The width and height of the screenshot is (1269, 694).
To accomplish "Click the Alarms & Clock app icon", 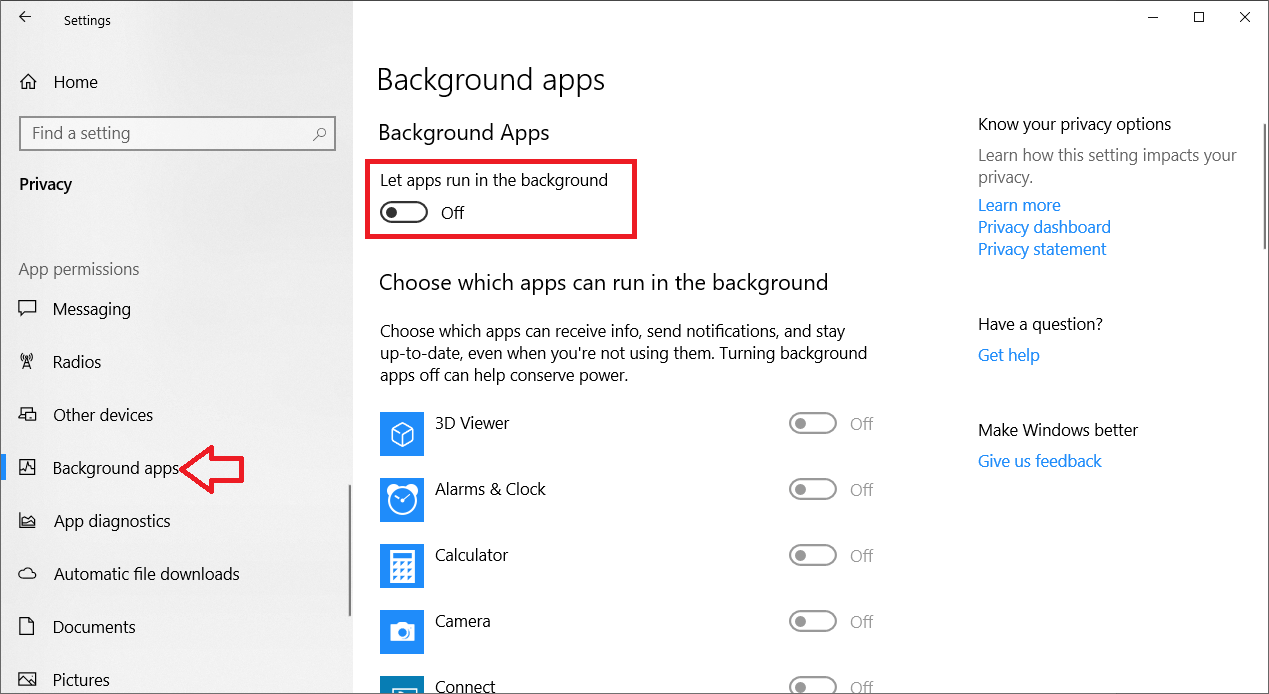I will [402, 499].
